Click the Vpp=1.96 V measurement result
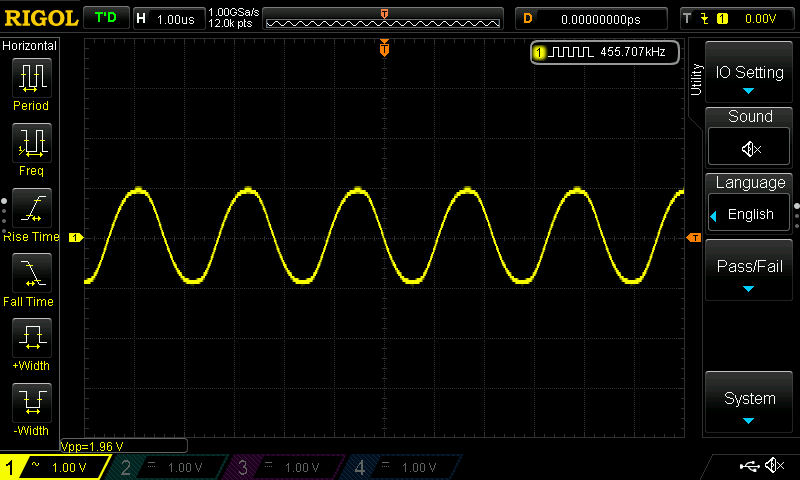The height and width of the screenshot is (480, 800). click(x=92, y=446)
